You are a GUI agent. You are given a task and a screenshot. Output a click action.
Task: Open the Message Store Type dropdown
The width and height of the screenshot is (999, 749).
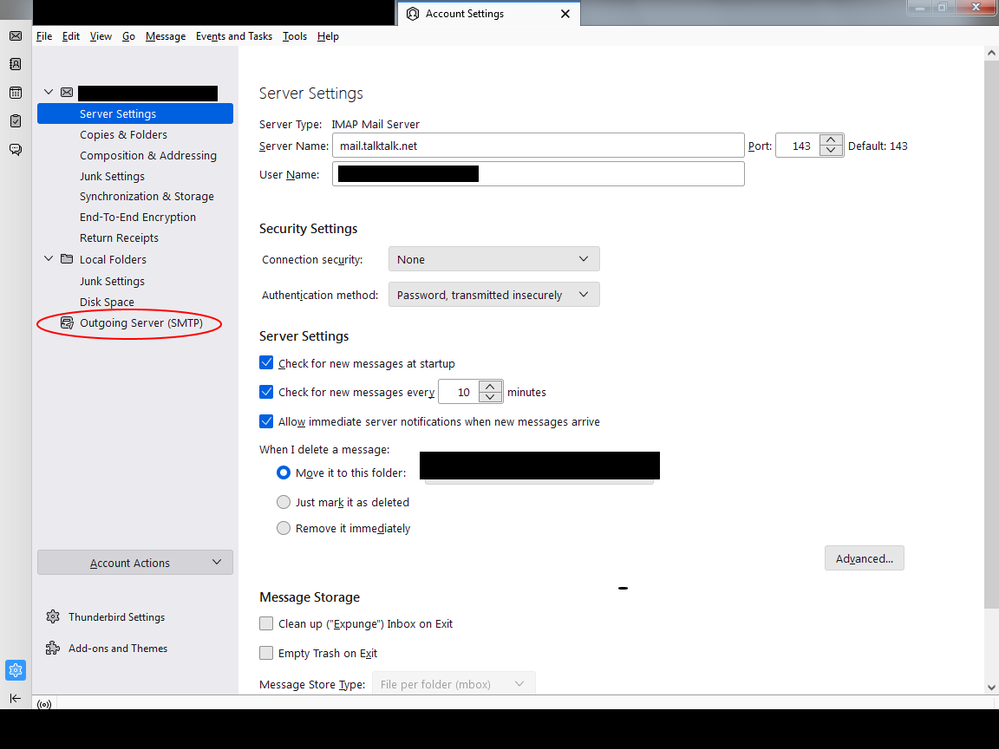click(454, 684)
